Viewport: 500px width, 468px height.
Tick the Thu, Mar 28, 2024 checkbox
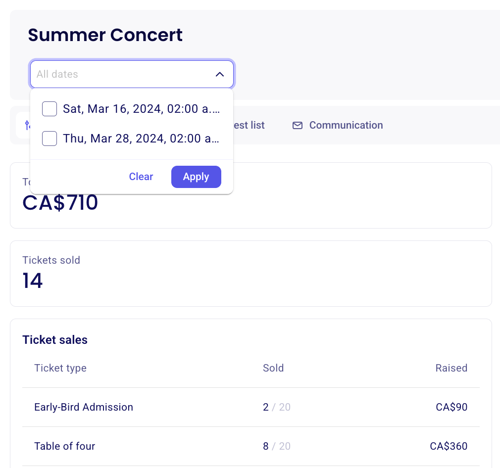(x=49, y=138)
